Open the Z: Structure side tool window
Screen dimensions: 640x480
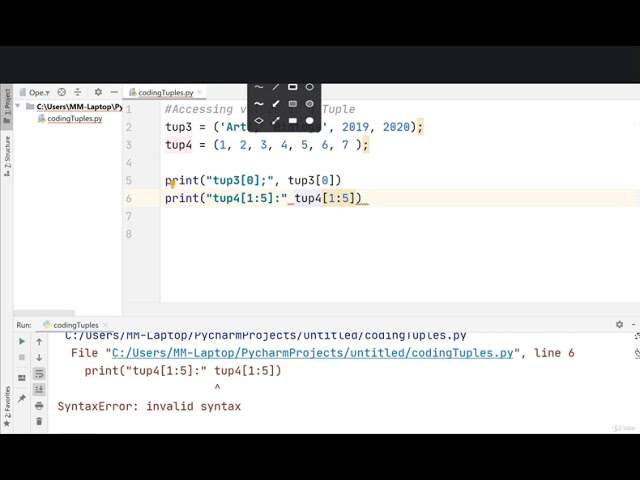[x=7, y=157]
